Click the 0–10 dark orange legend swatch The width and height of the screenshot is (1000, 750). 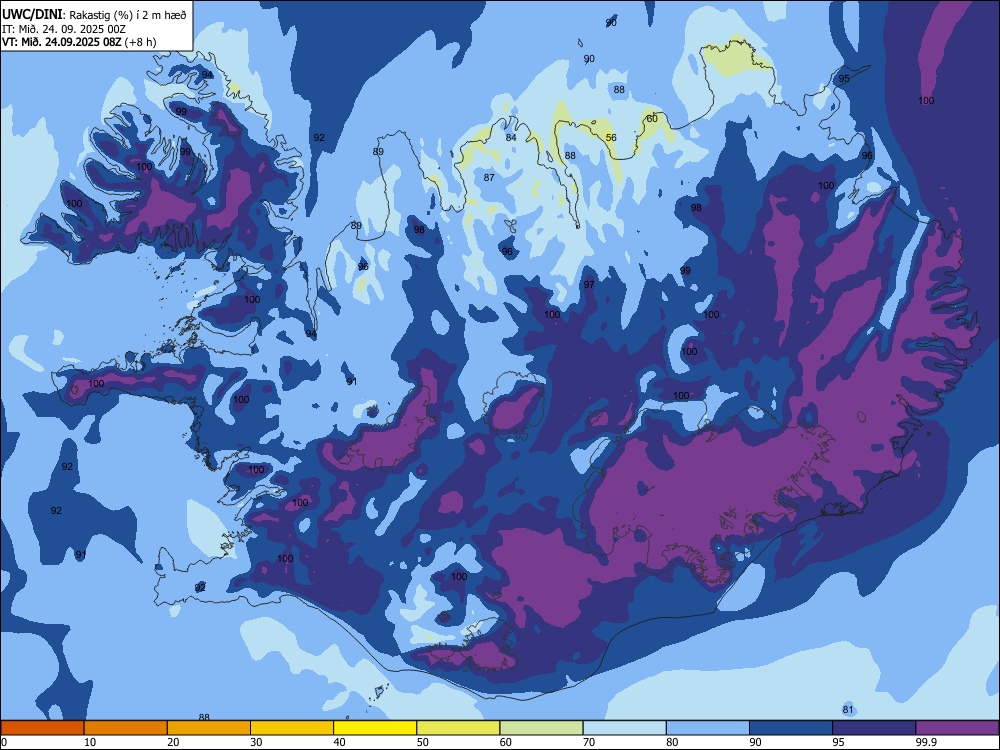42,728
